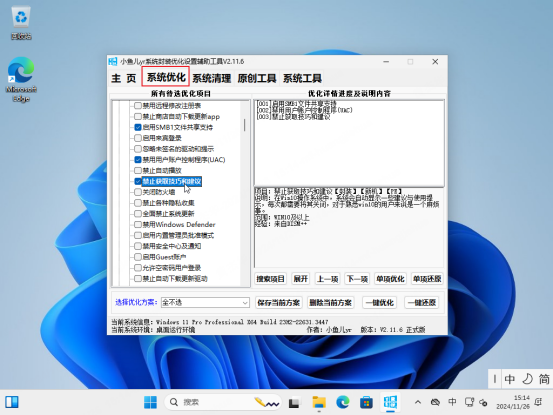Switch to the 主页 tab

[x=124, y=78]
